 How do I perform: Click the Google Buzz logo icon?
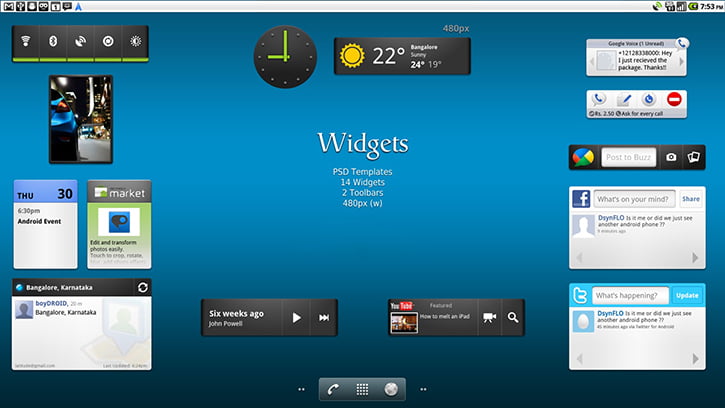pyautogui.click(x=582, y=158)
